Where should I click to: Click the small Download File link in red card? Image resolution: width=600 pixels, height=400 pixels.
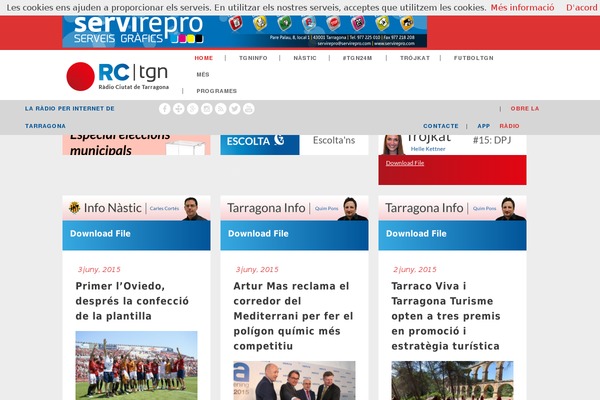pyautogui.click(x=405, y=163)
